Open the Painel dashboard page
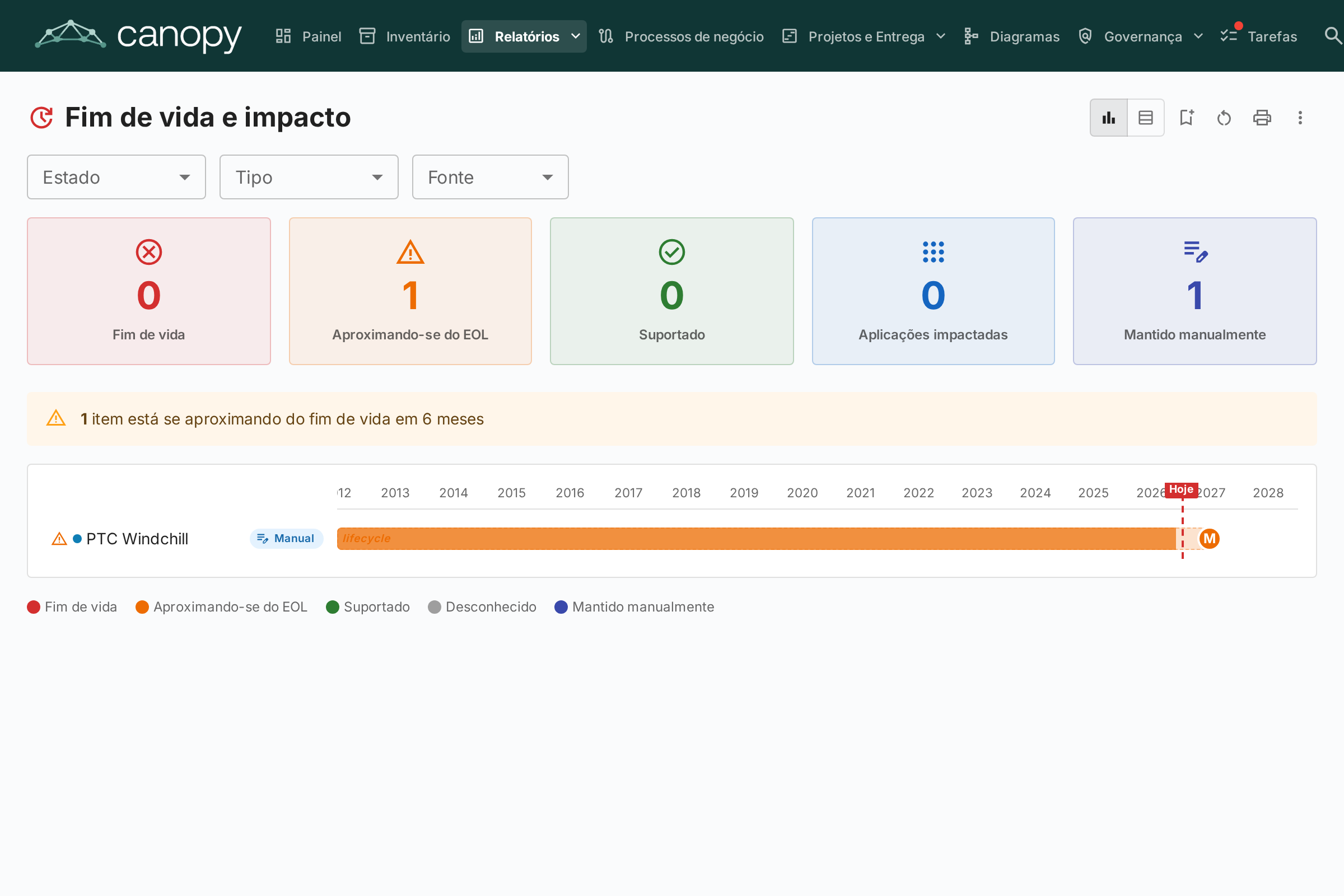The width and height of the screenshot is (1344, 896). (308, 36)
